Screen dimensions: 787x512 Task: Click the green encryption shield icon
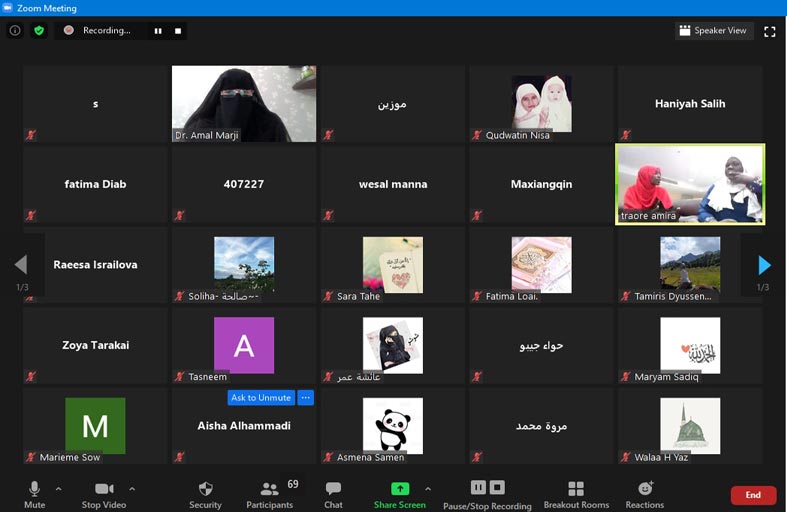coord(39,31)
